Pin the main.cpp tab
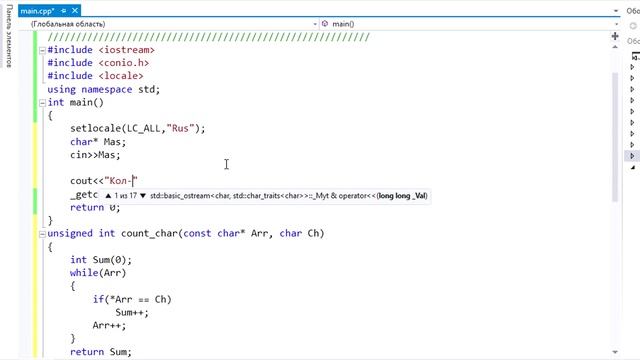The height and width of the screenshot is (360, 640). coord(64,11)
